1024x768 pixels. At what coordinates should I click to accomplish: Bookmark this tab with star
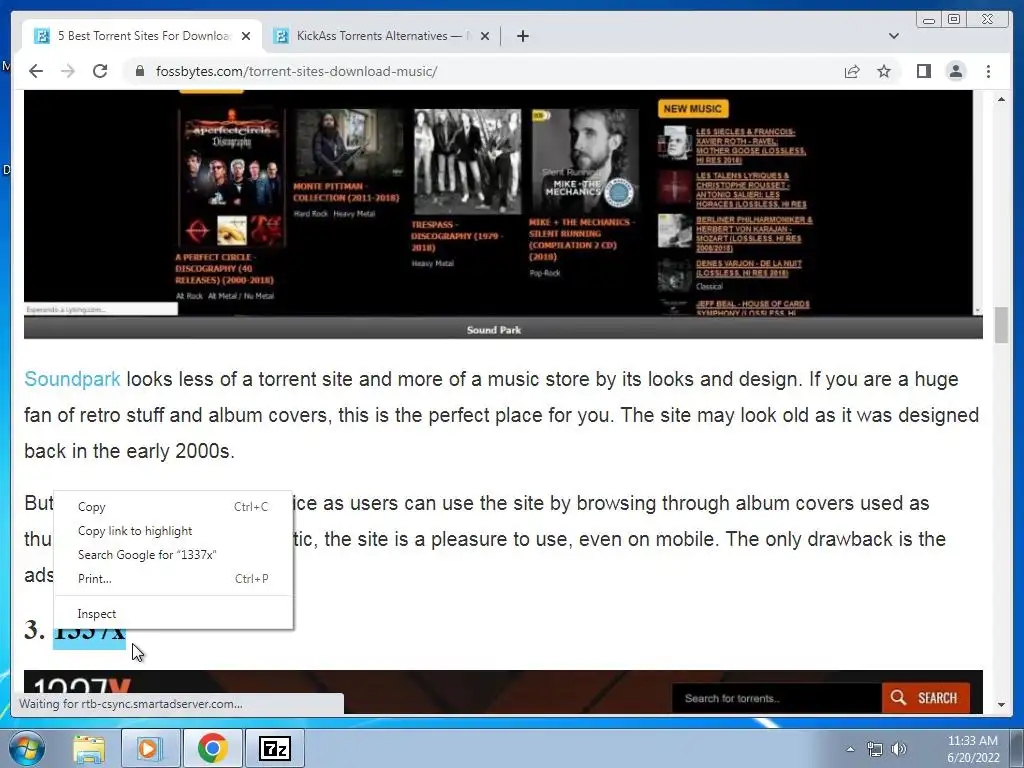[884, 71]
